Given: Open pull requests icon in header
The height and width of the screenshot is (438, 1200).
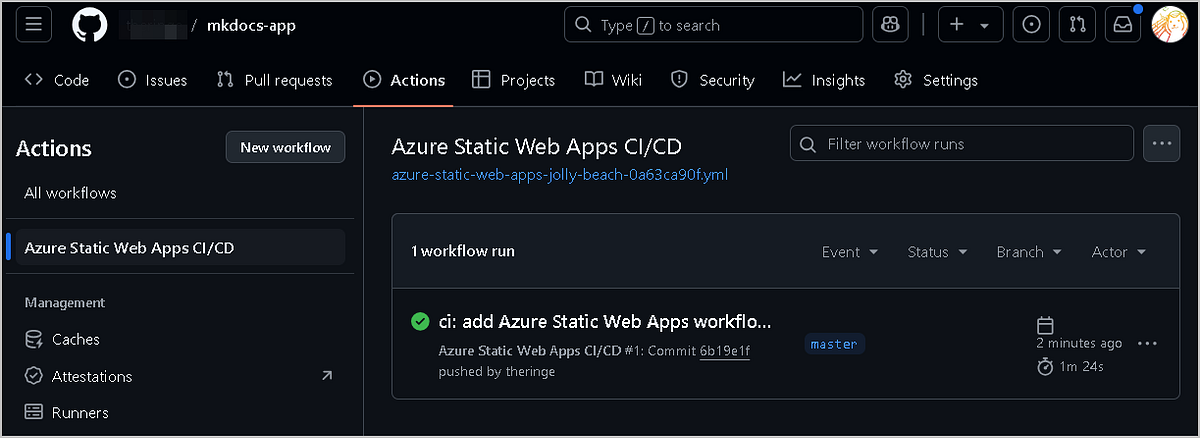Looking at the screenshot, I should pyautogui.click(x=1077, y=25).
